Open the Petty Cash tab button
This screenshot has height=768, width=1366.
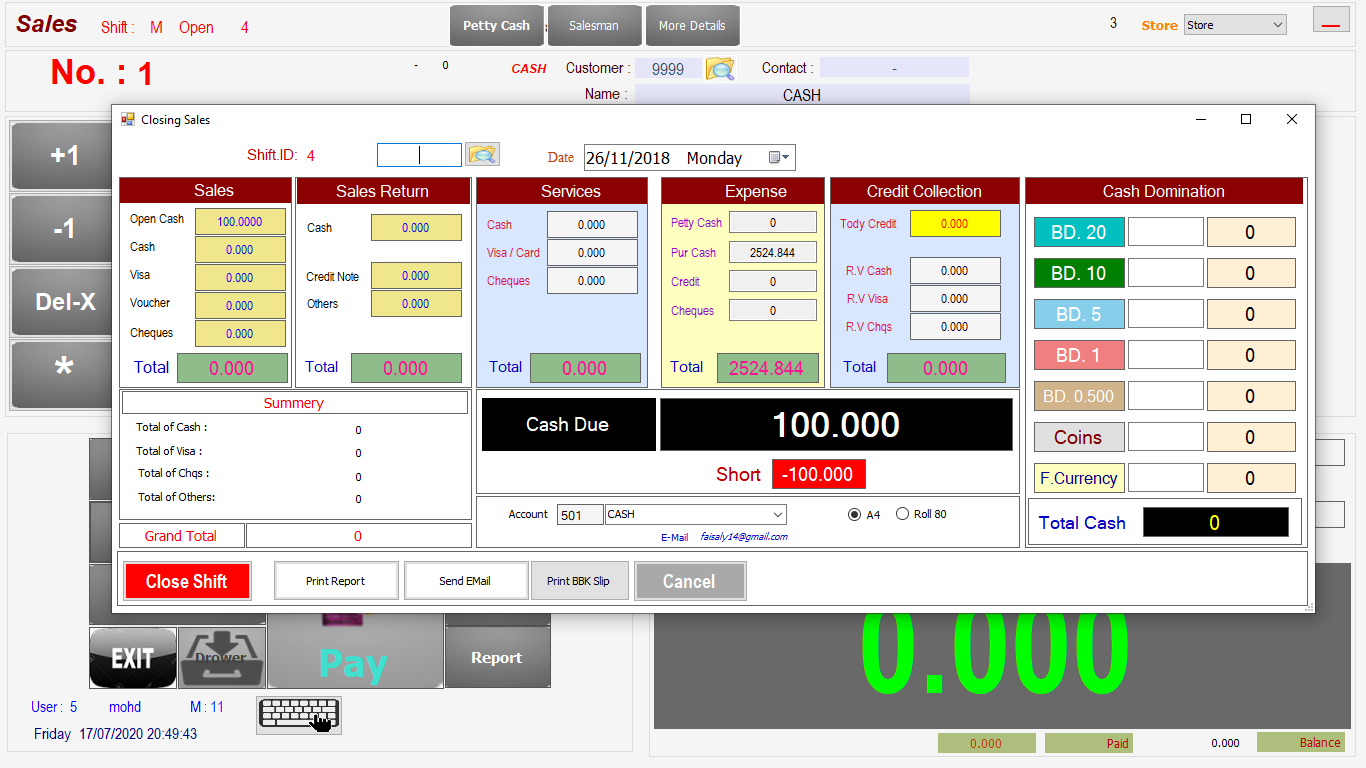click(x=496, y=26)
